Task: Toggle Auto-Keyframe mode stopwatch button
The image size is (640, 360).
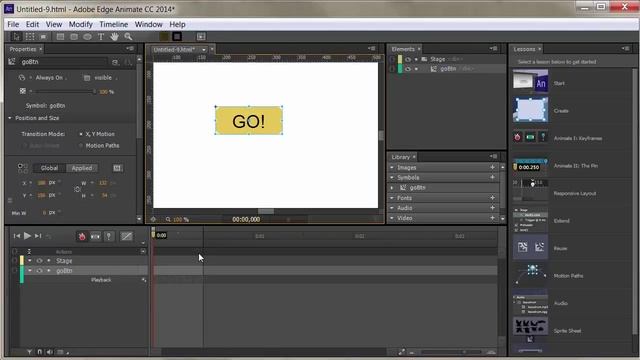Action: pyautogui.click(x=82, y=236)
